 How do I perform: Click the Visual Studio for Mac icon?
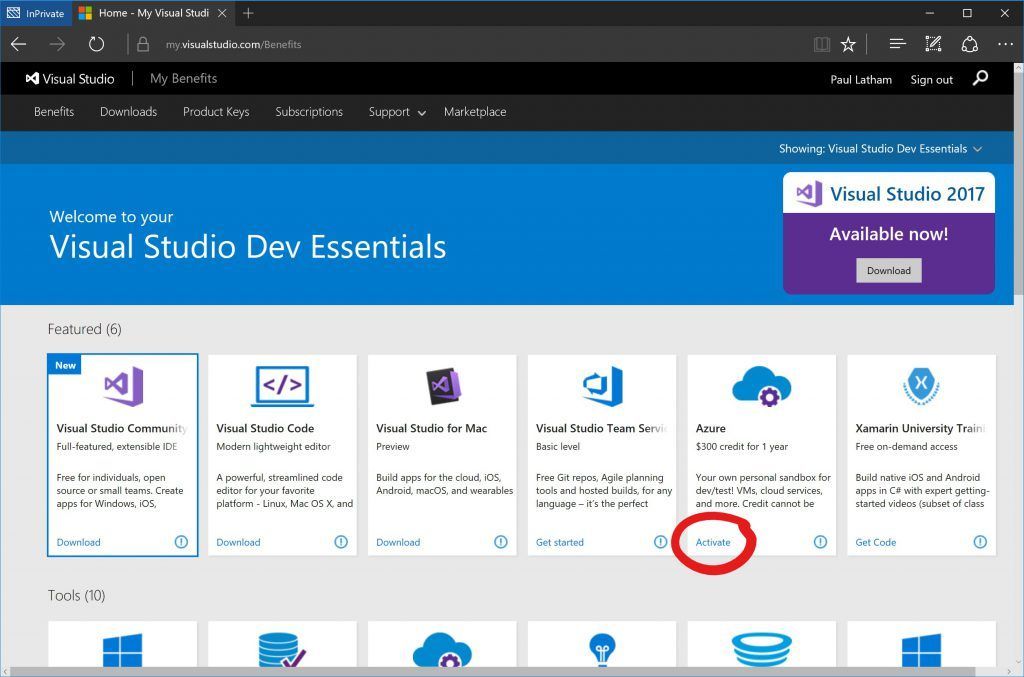(x=443, y=386)
